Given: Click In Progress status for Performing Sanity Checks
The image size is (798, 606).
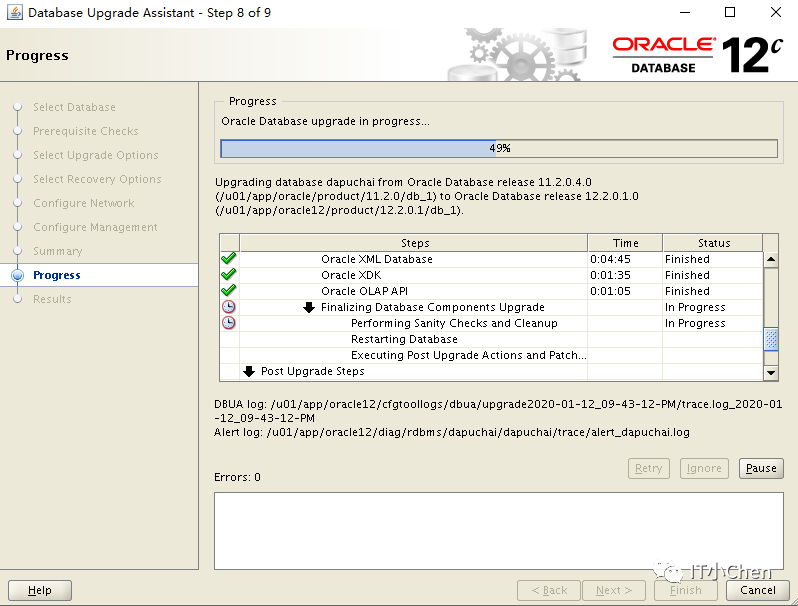Looking at the screenshot, I should [695, 323].
